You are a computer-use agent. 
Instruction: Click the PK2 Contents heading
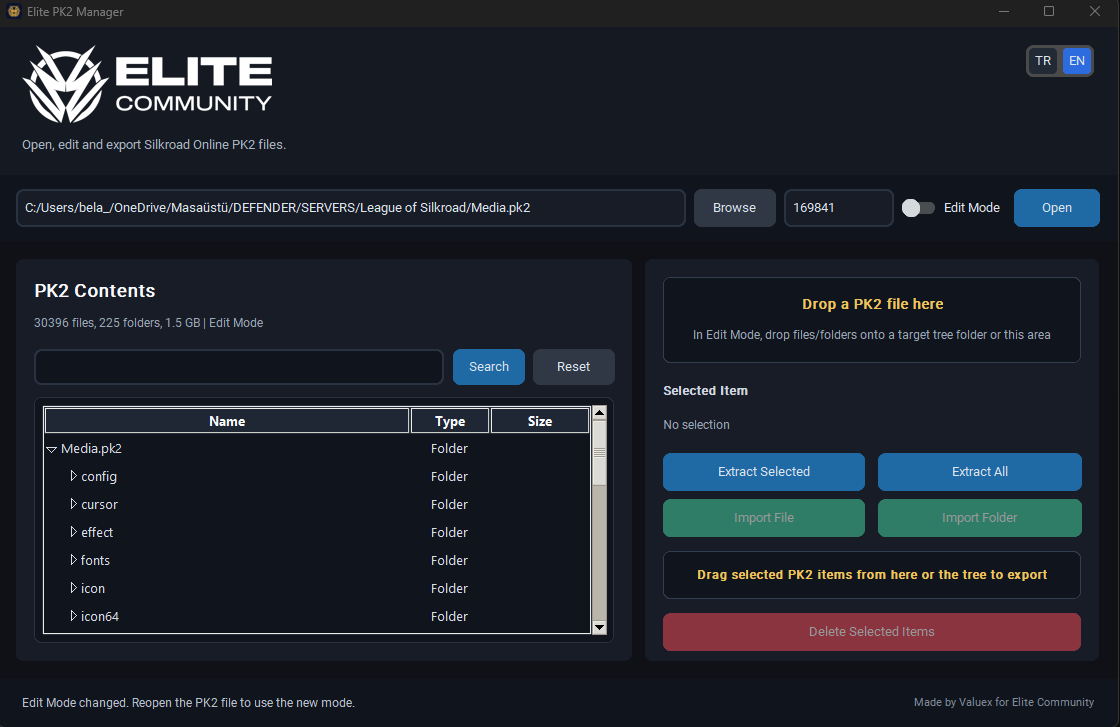pos(94,291)
